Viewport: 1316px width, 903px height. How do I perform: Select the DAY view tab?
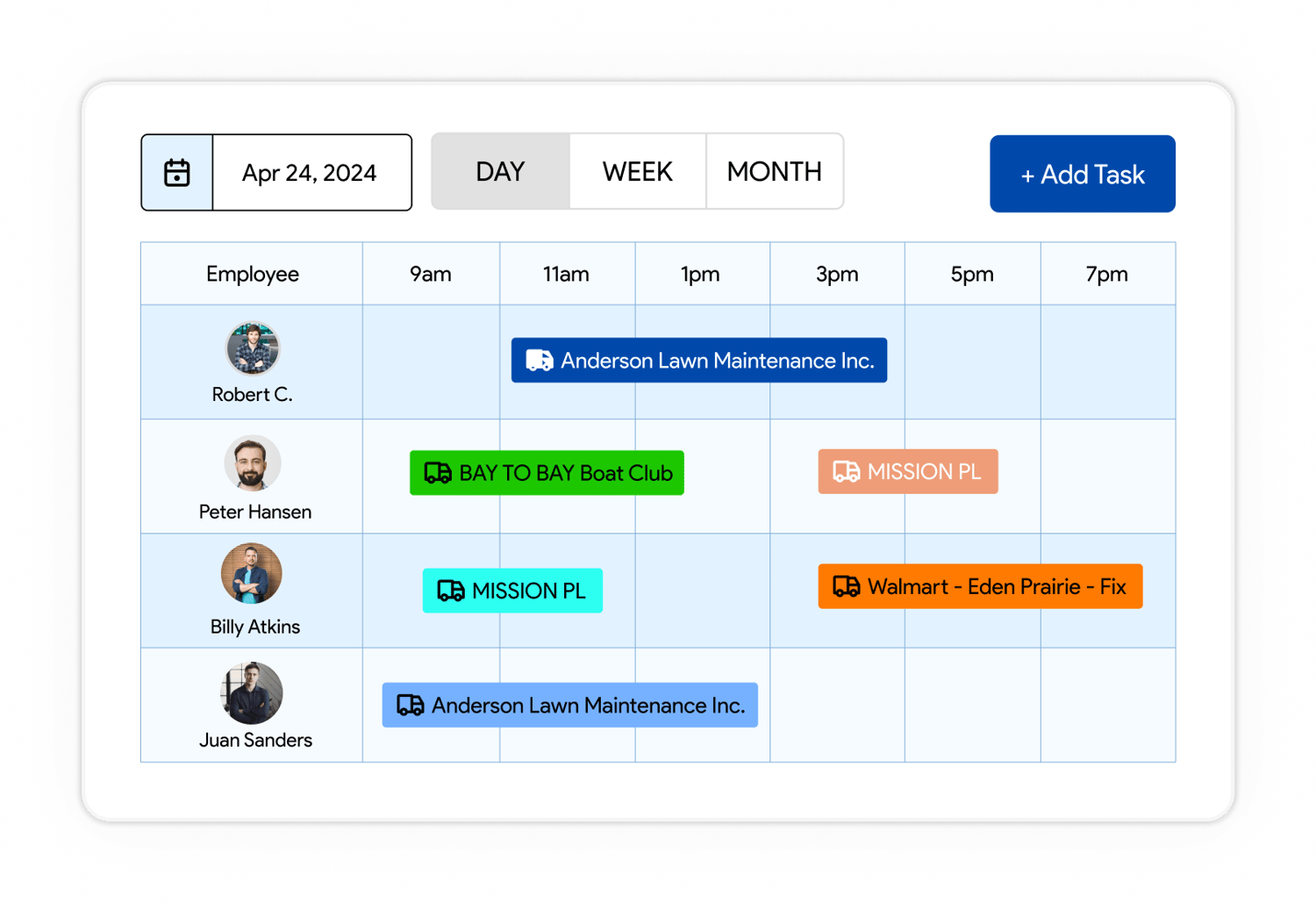point(500,171)
